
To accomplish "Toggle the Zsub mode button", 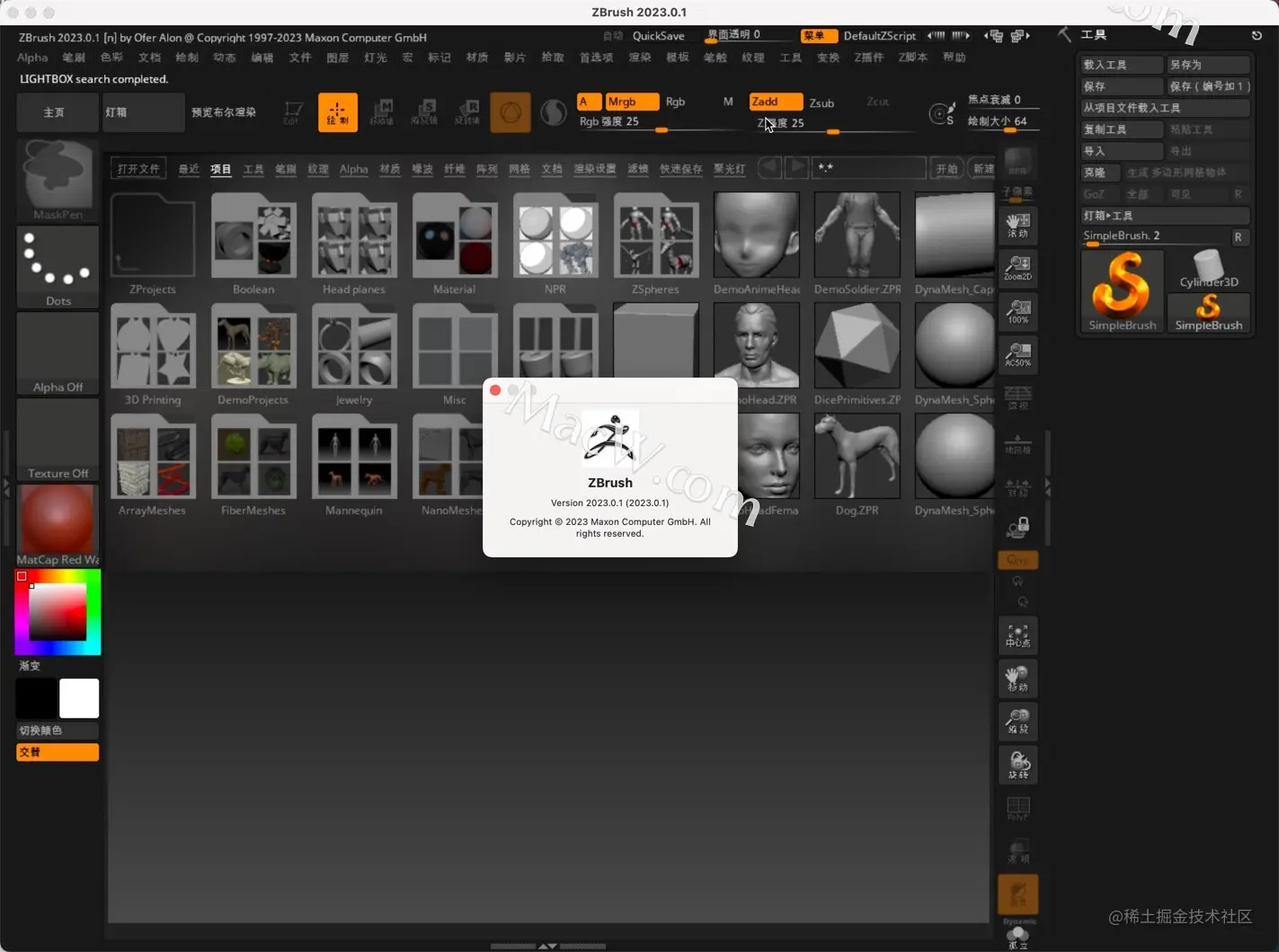I will [822, 102].
